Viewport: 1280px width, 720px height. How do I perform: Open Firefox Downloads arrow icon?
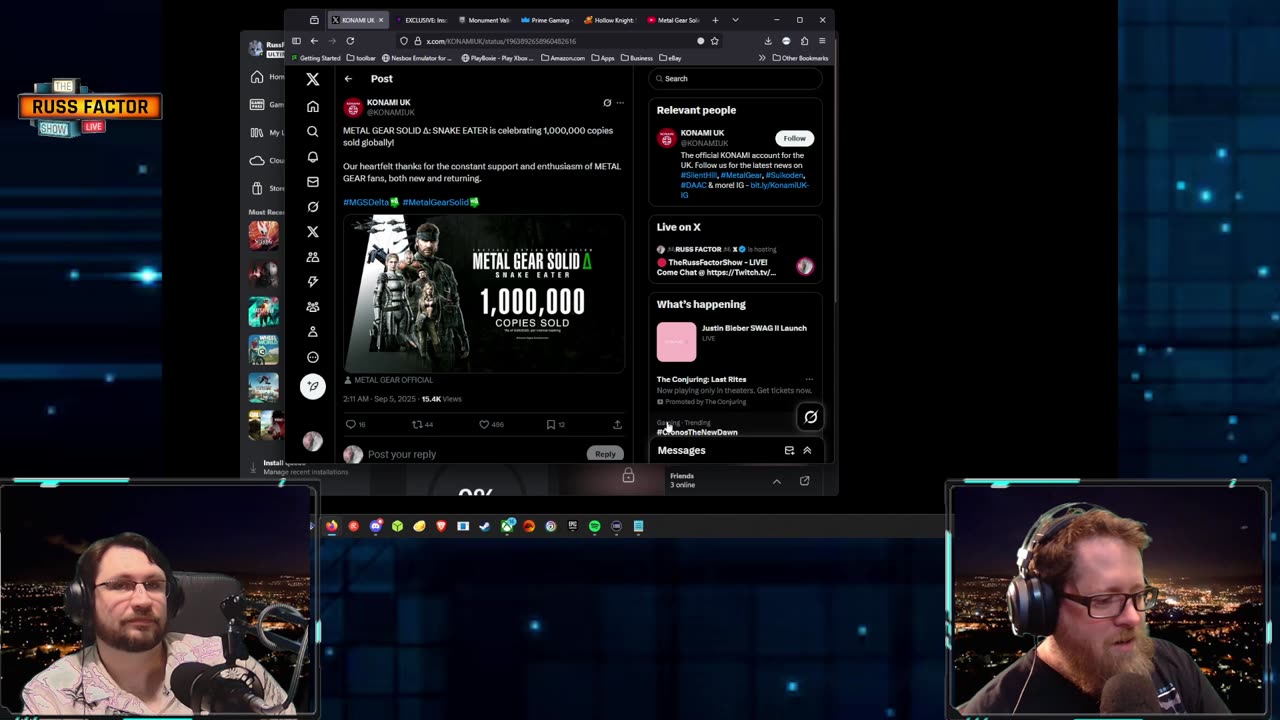(768, 41)
